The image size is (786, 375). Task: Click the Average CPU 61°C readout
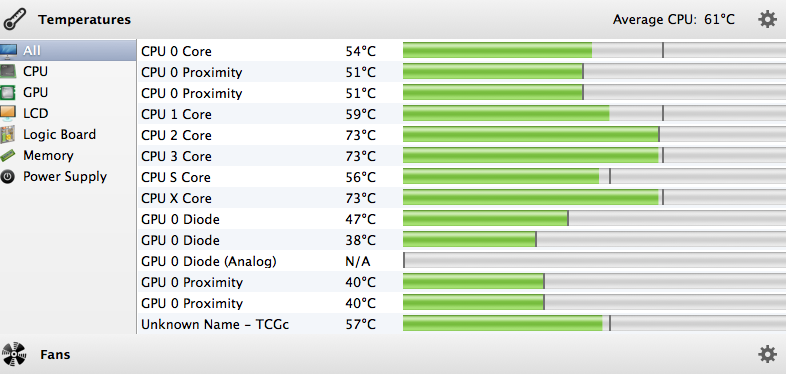(x=674, y=20)
